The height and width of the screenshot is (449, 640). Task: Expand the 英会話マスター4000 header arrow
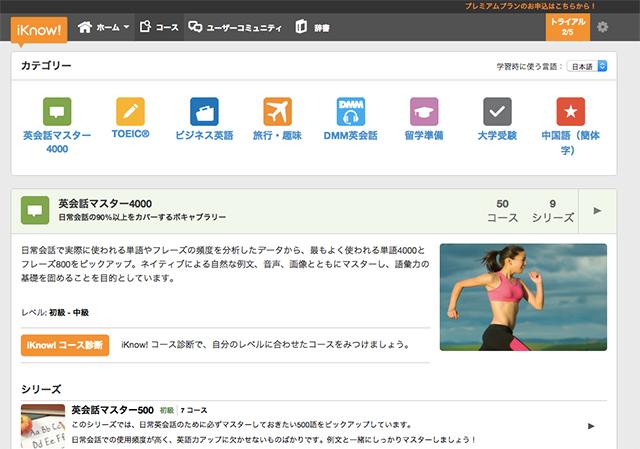(597, 211)
